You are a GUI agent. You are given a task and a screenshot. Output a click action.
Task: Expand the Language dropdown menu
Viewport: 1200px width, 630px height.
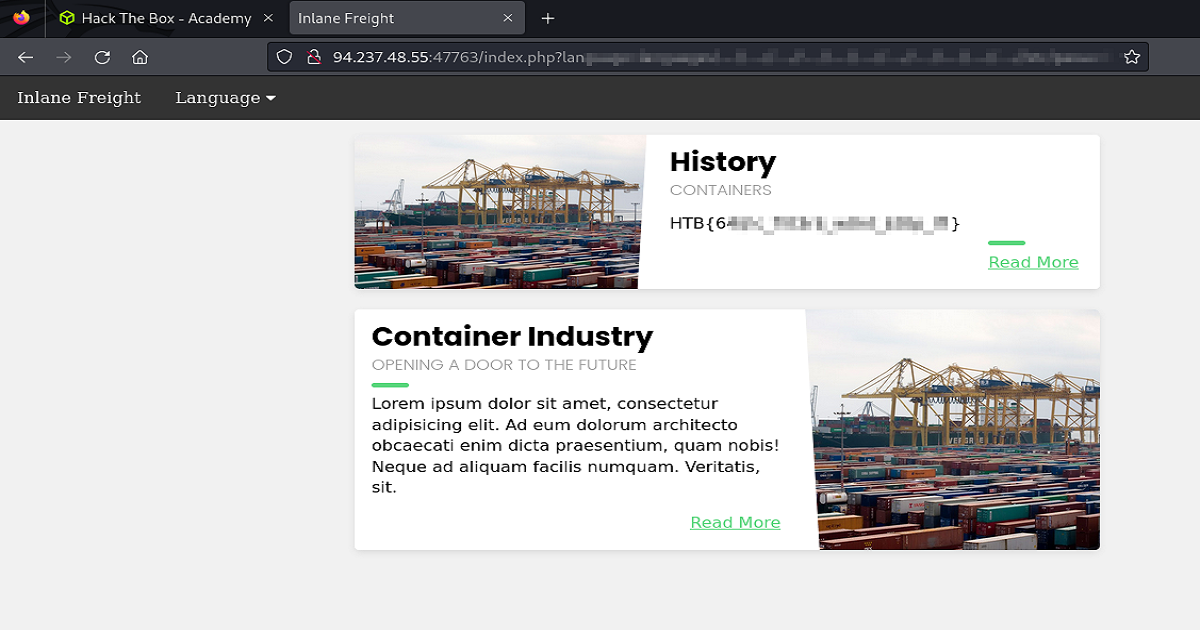coord(225,98)
